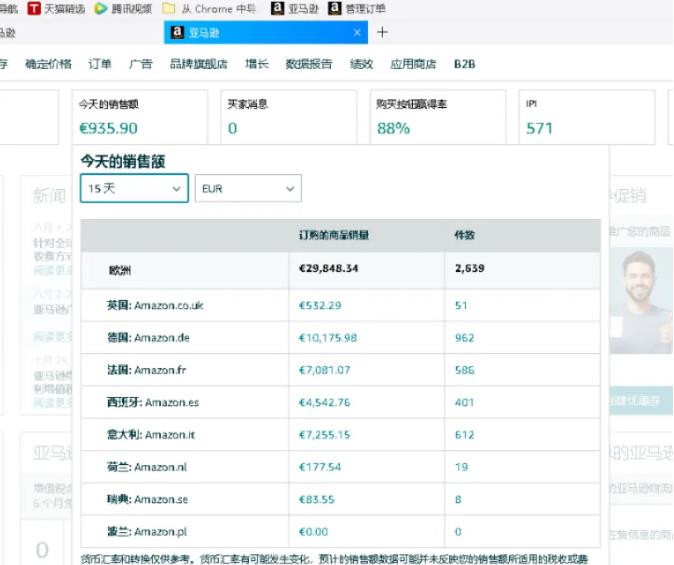Open Amazon.it sales €7,255.15
Image resolution: width=674 pixels, height=565 pixels.
[325, 435]
